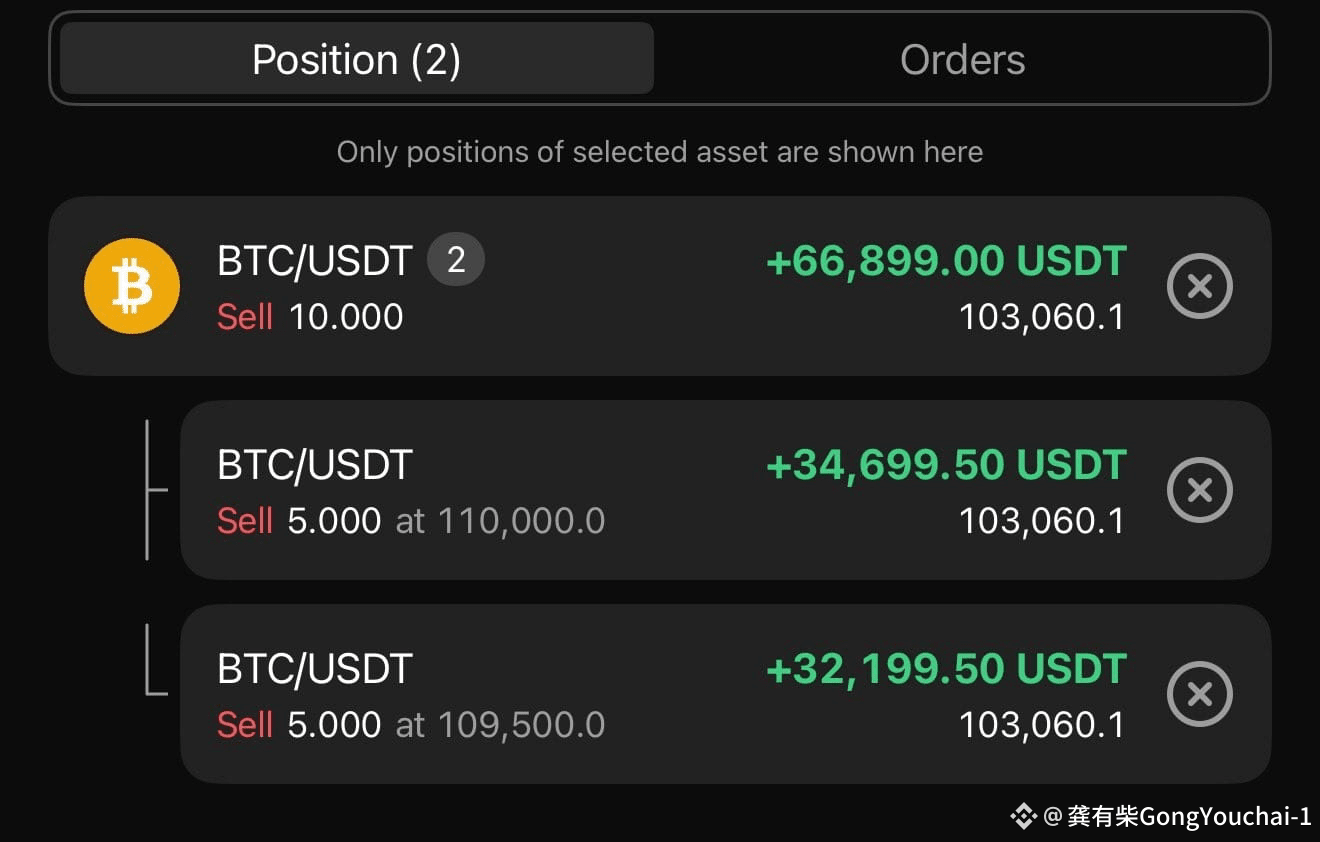The image size is (1320, 842).
Task: Collapse the grouped BTC/USDT position row
Action: click(x=660, y=286)
